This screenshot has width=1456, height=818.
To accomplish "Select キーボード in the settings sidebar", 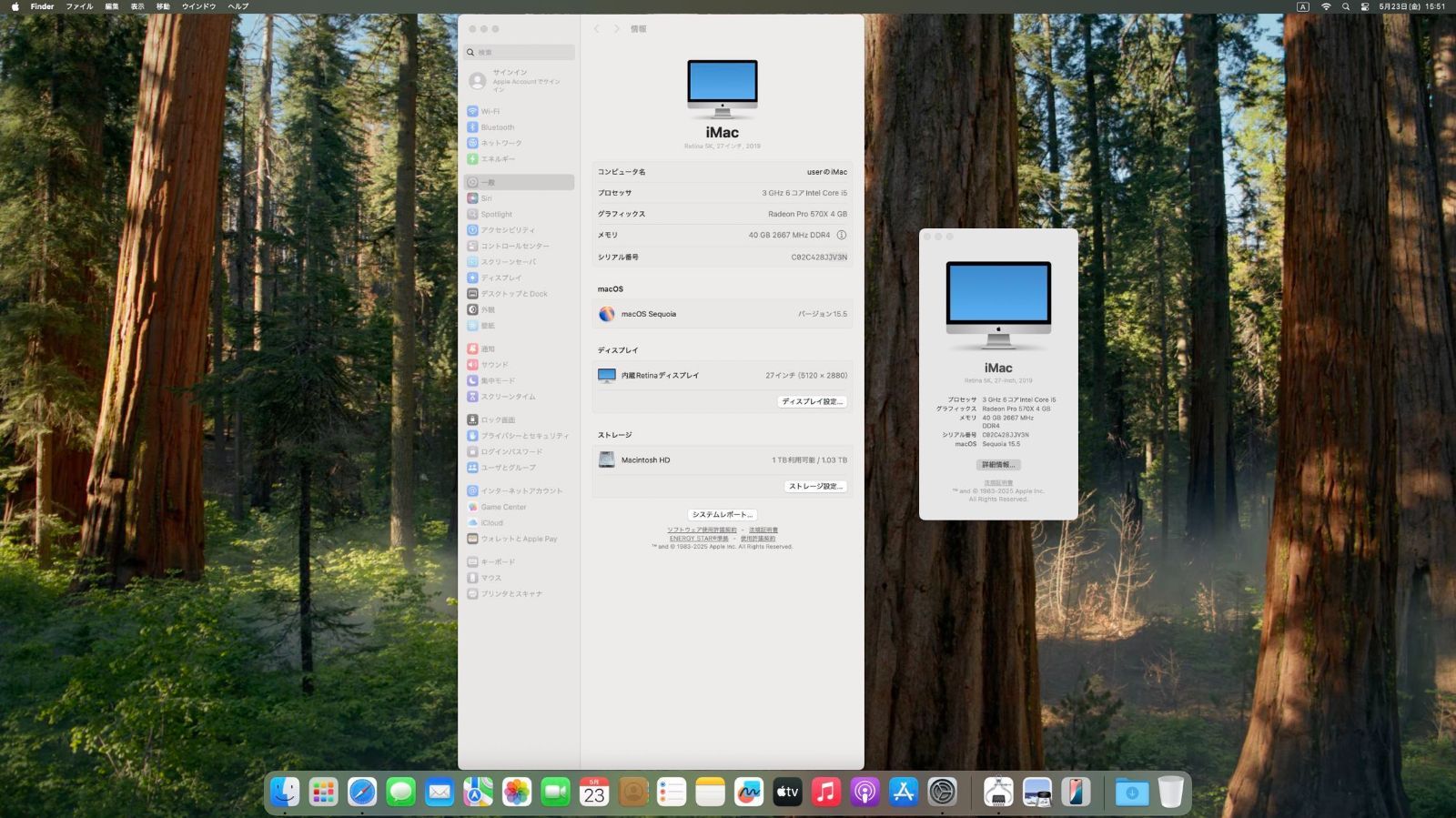I will tap(519, 562).
